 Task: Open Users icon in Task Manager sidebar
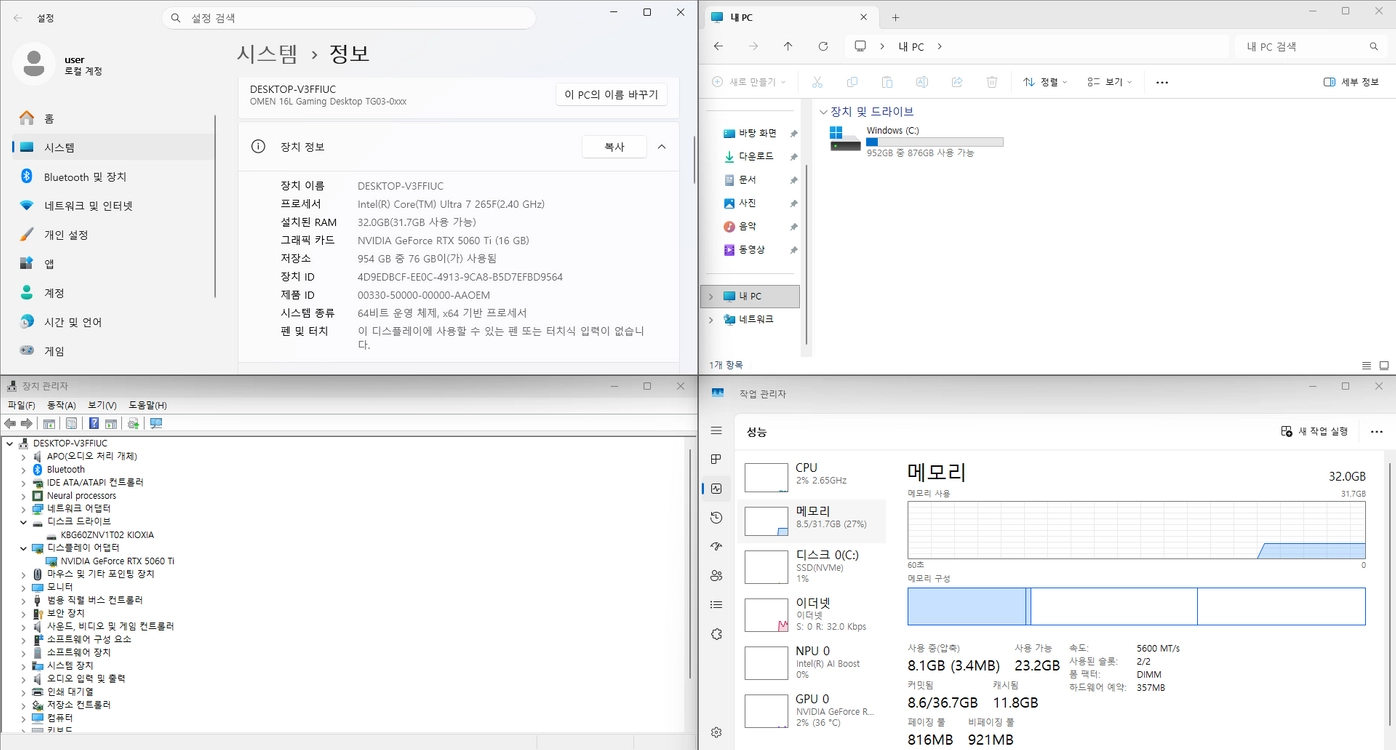(x=716, y=575)
